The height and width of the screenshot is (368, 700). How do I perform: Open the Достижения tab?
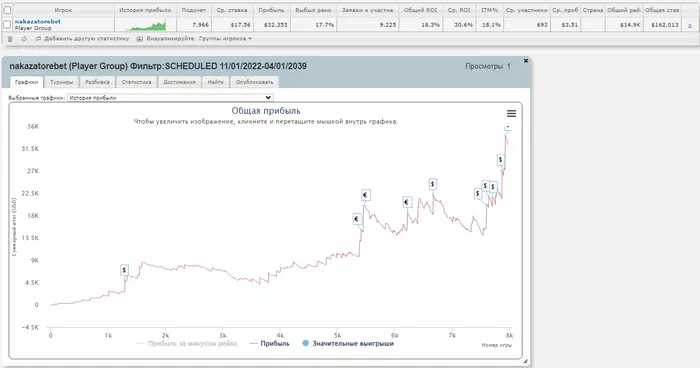[179, 82]
